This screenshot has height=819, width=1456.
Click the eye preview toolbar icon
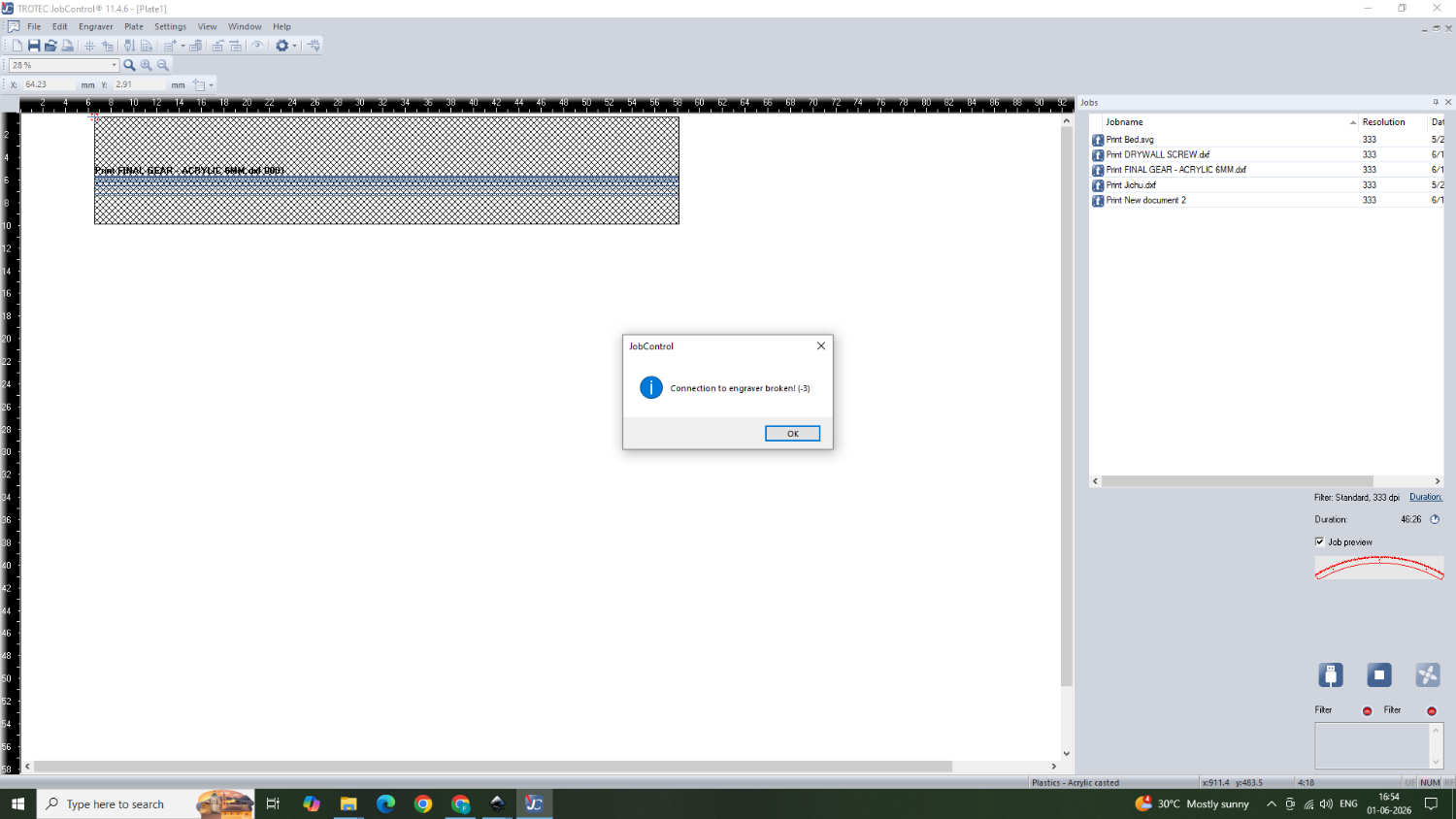[x=257, y=46]
